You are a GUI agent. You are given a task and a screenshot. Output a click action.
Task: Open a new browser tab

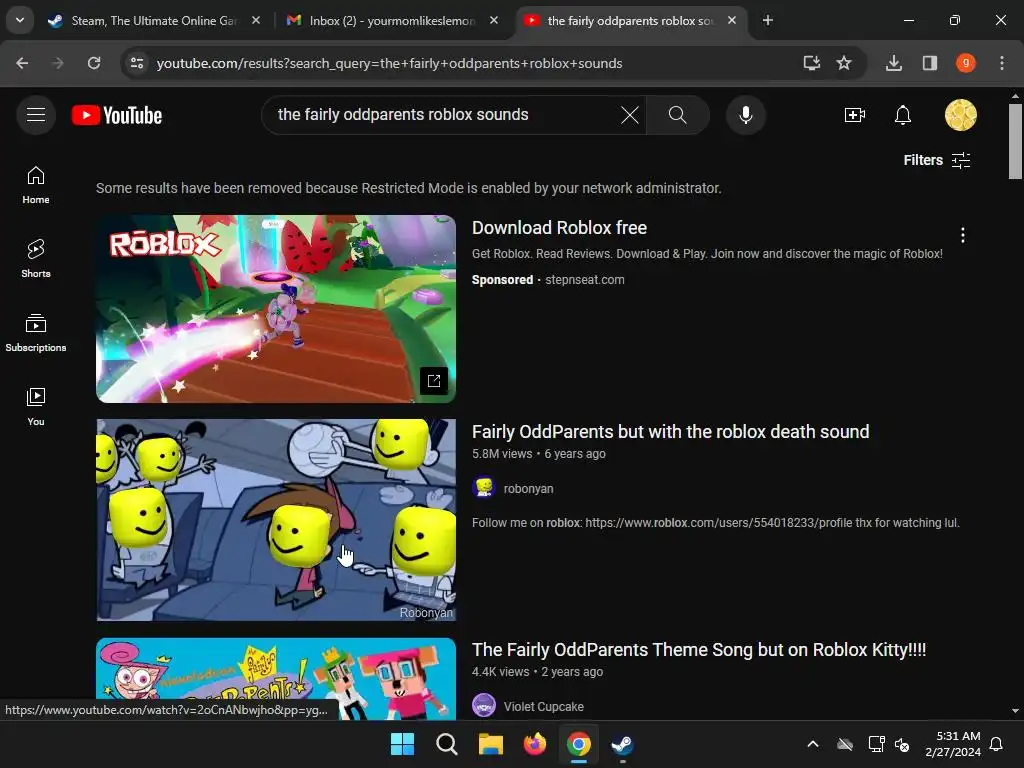[x=768, y=21]
